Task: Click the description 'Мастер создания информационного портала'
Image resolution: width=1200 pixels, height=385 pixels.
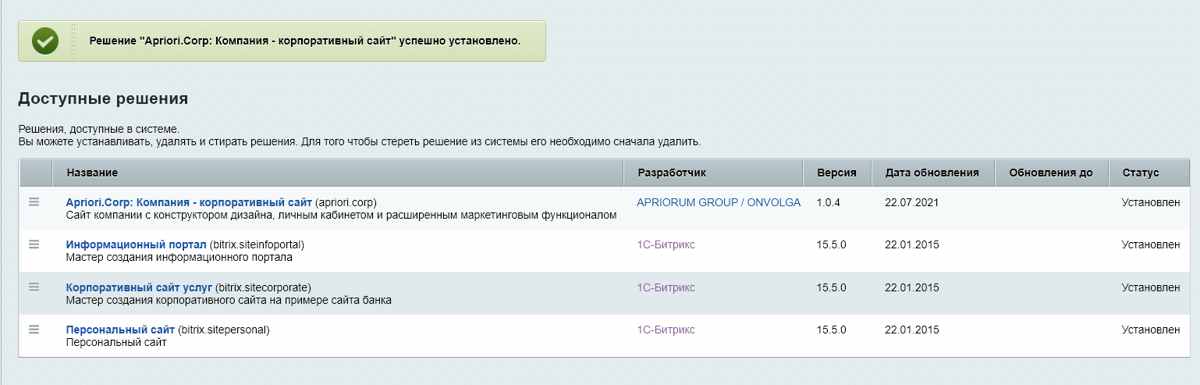Action: [x=179, y=257]
